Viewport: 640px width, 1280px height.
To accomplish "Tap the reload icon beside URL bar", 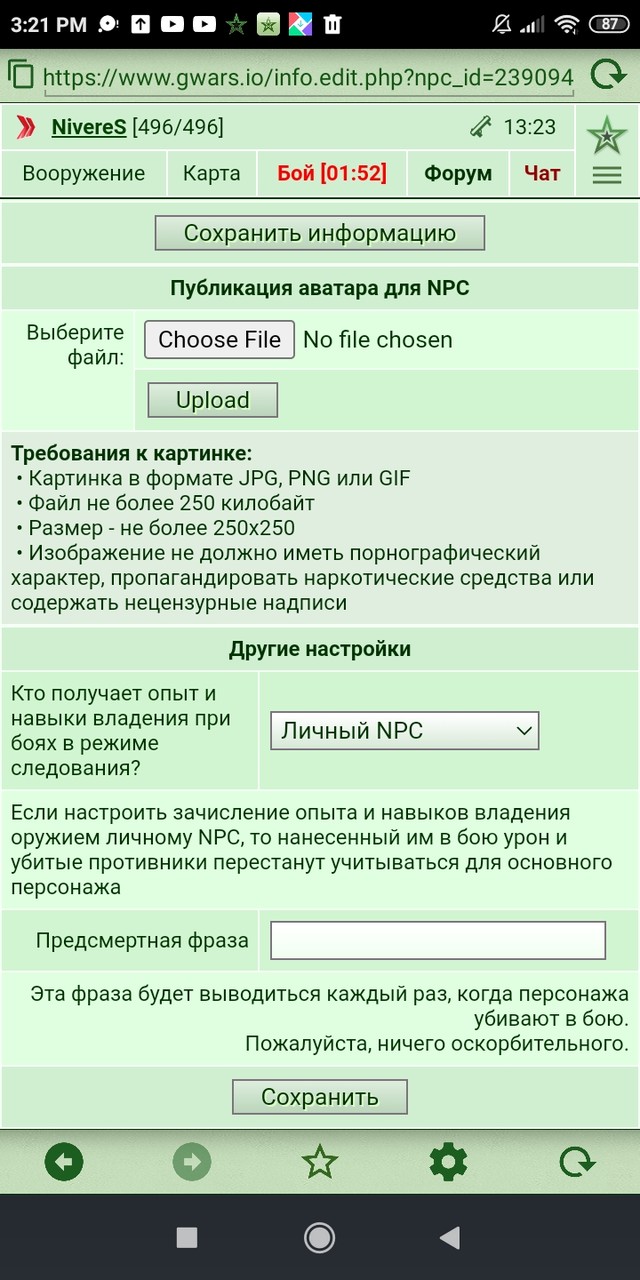I will tap(607, 76).
